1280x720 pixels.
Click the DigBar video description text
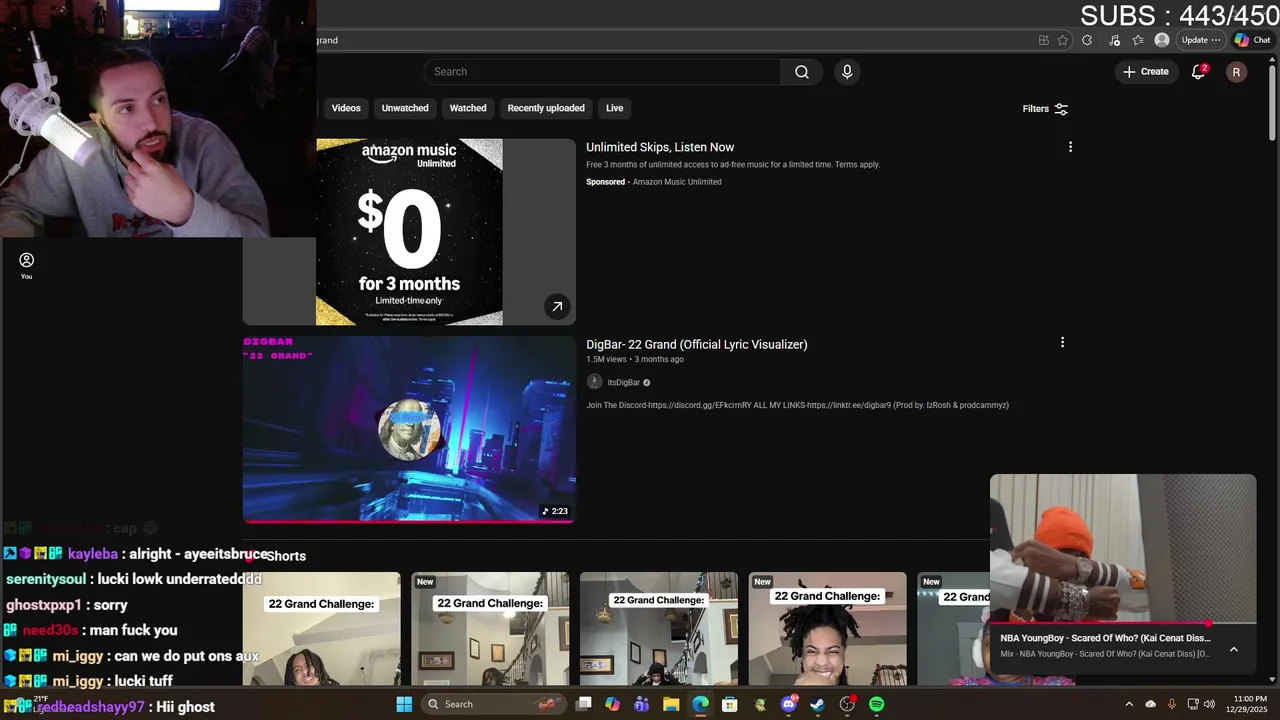797,405
